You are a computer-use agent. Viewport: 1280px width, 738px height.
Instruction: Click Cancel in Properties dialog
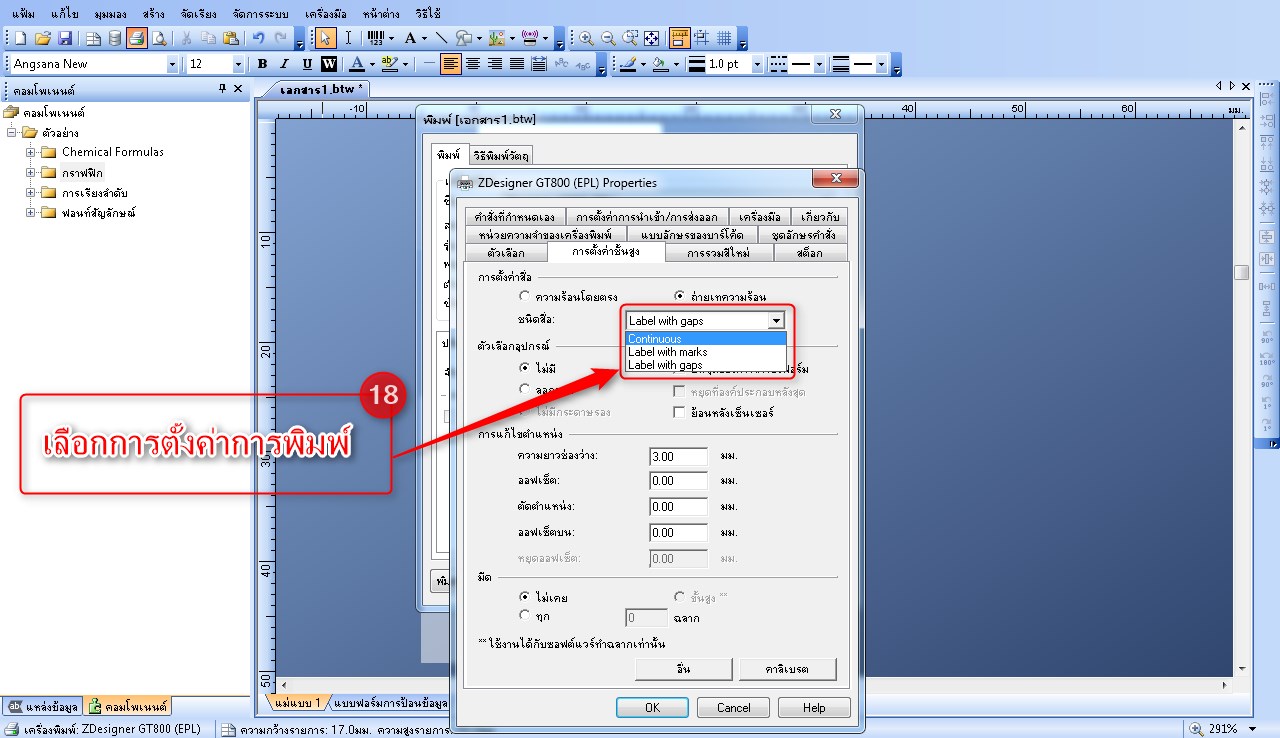click(x=733, y=707)
